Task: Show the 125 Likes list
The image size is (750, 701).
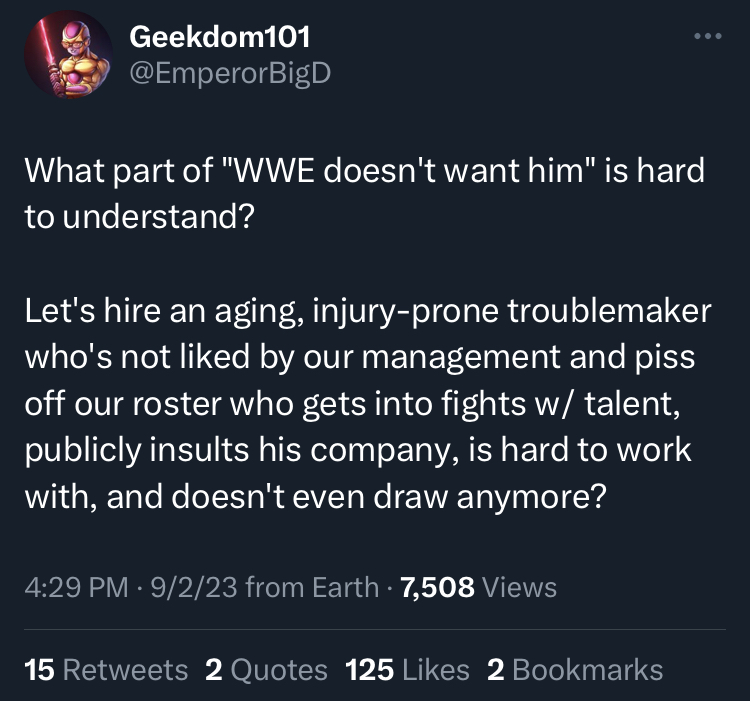Action: 406,669
